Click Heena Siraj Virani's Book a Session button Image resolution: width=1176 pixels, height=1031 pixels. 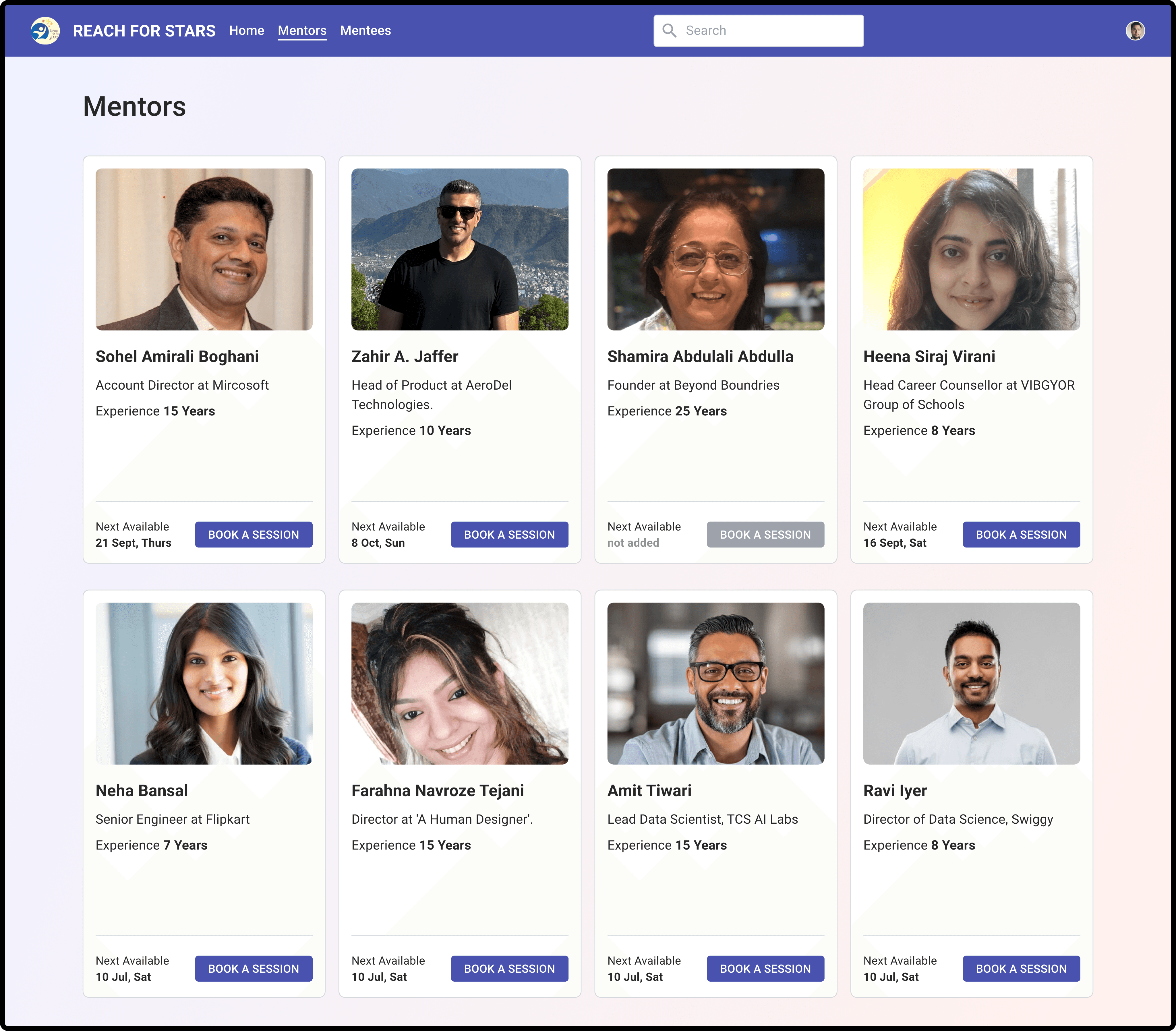[1021, 535]
